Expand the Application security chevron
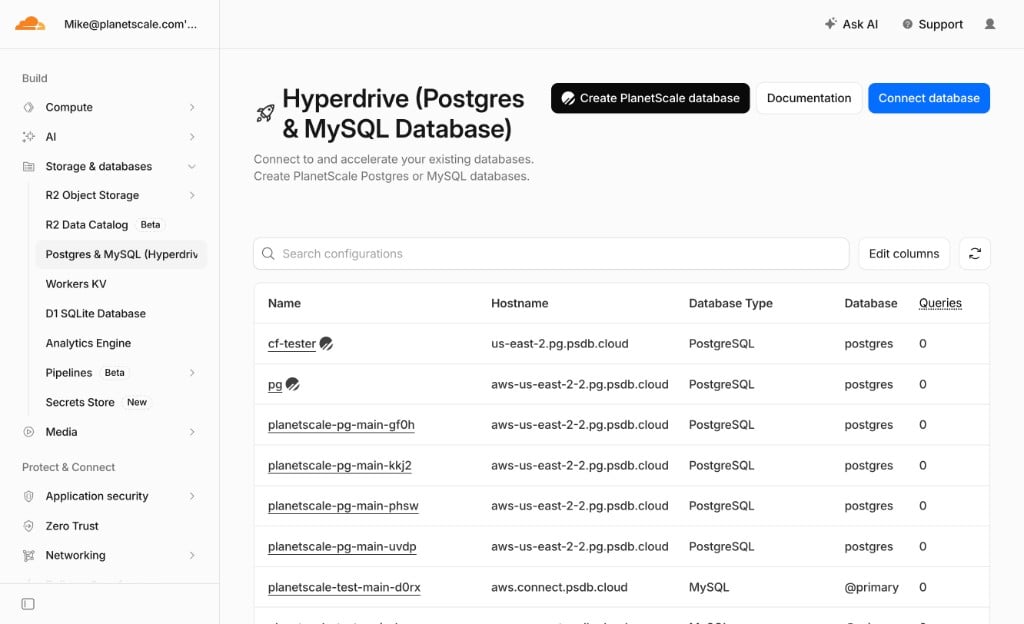This screenshot has width=1024, height=624. point(192,496)
